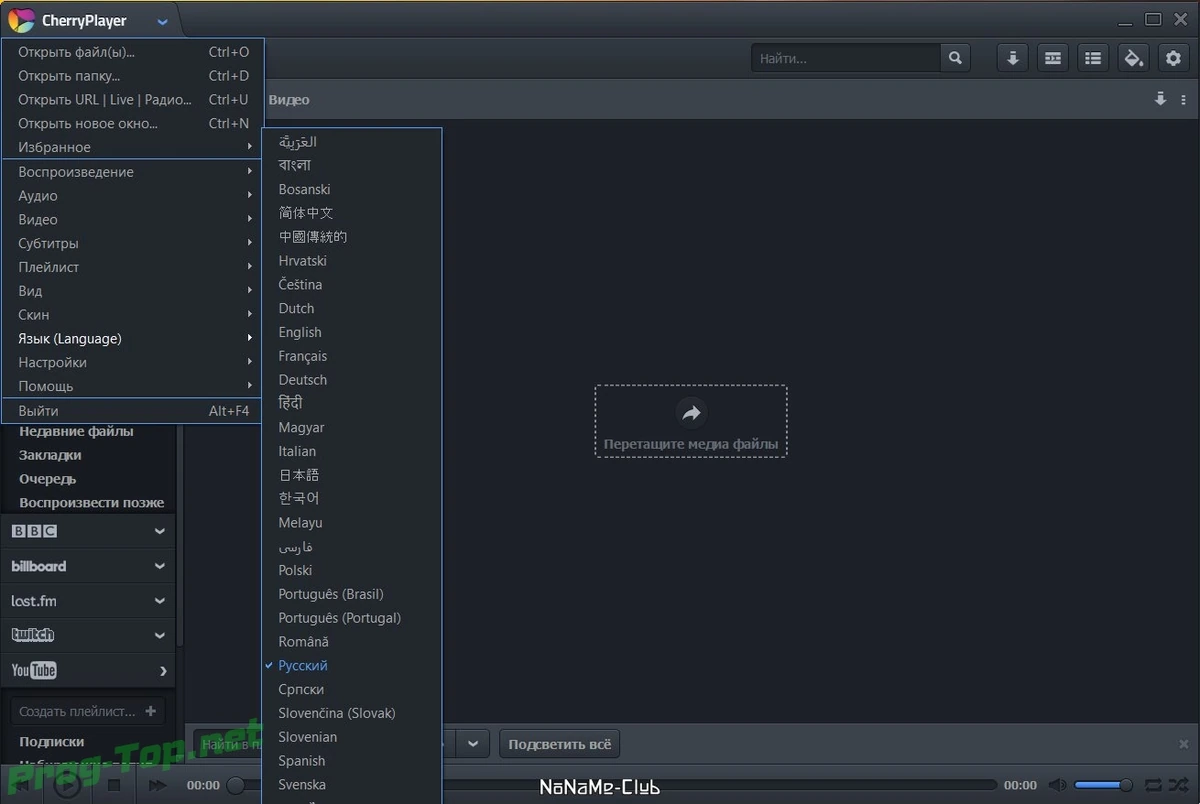Open the Избранное submenu

pos(132,147)
